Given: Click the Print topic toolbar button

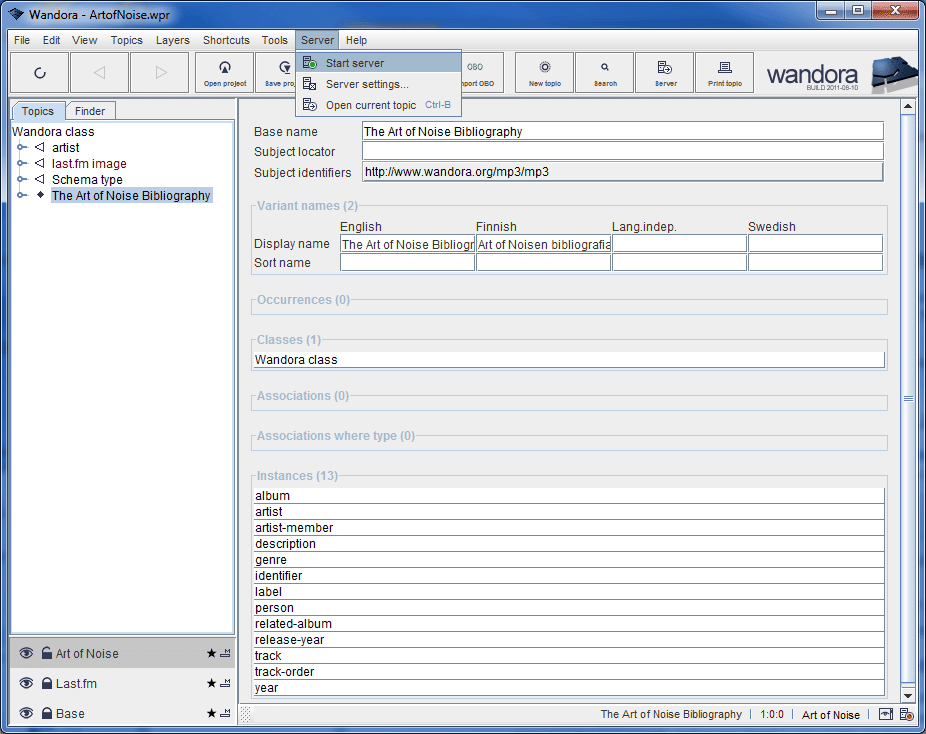Looking at the screenshot, I should pos(725,73).
